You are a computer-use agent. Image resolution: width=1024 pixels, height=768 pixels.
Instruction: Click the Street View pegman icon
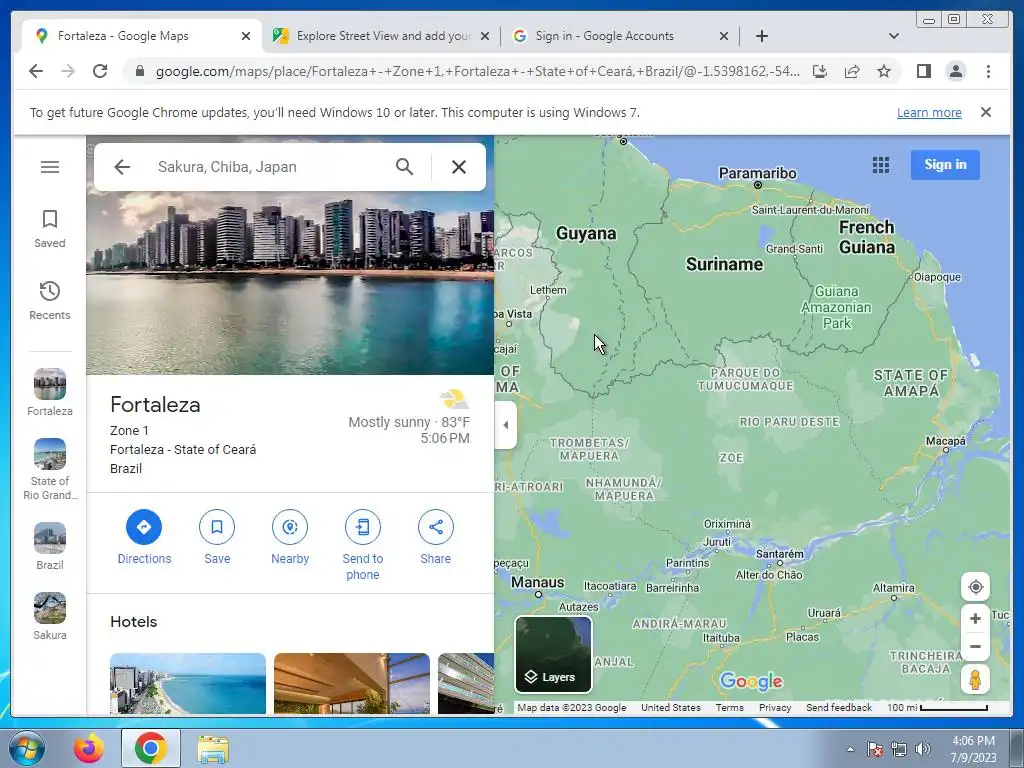[975, 680]
